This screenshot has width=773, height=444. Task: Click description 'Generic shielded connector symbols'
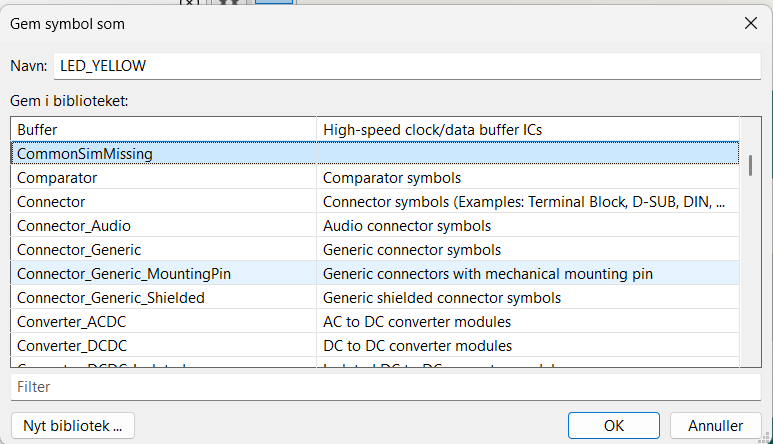pos(442,298)
